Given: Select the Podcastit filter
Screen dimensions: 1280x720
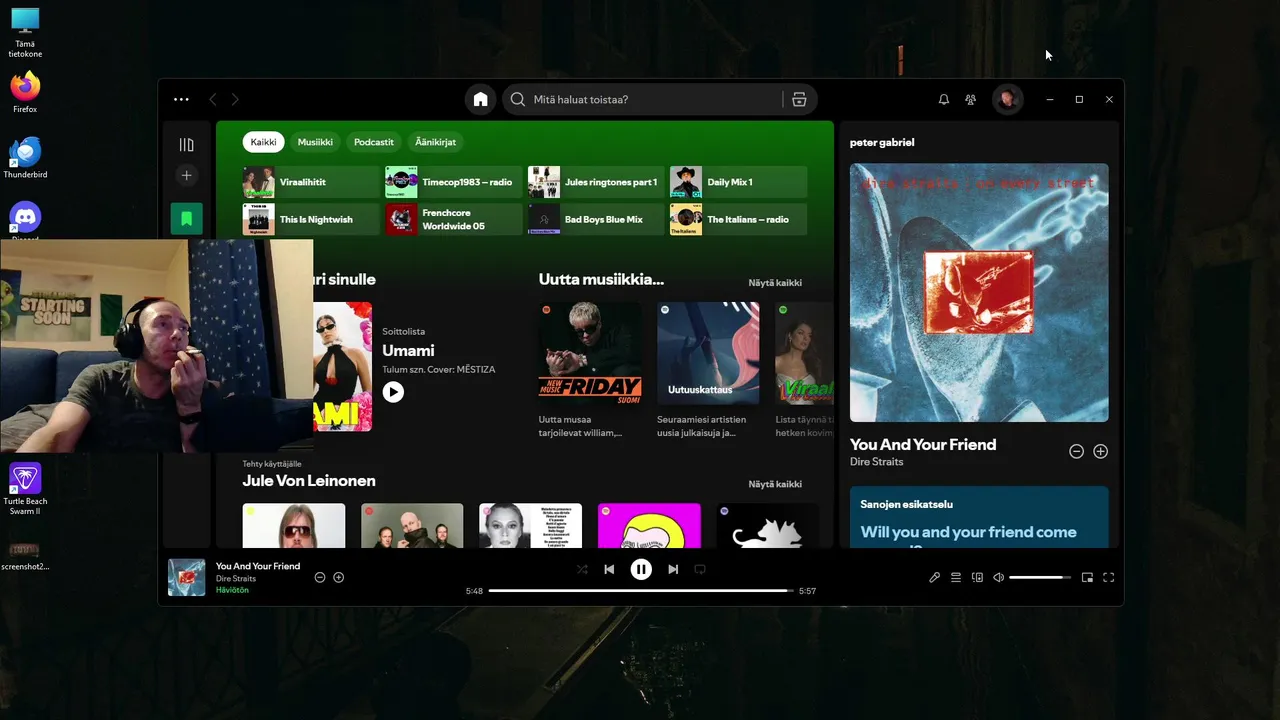Looking at the screenshot, I should click(374, 142).
